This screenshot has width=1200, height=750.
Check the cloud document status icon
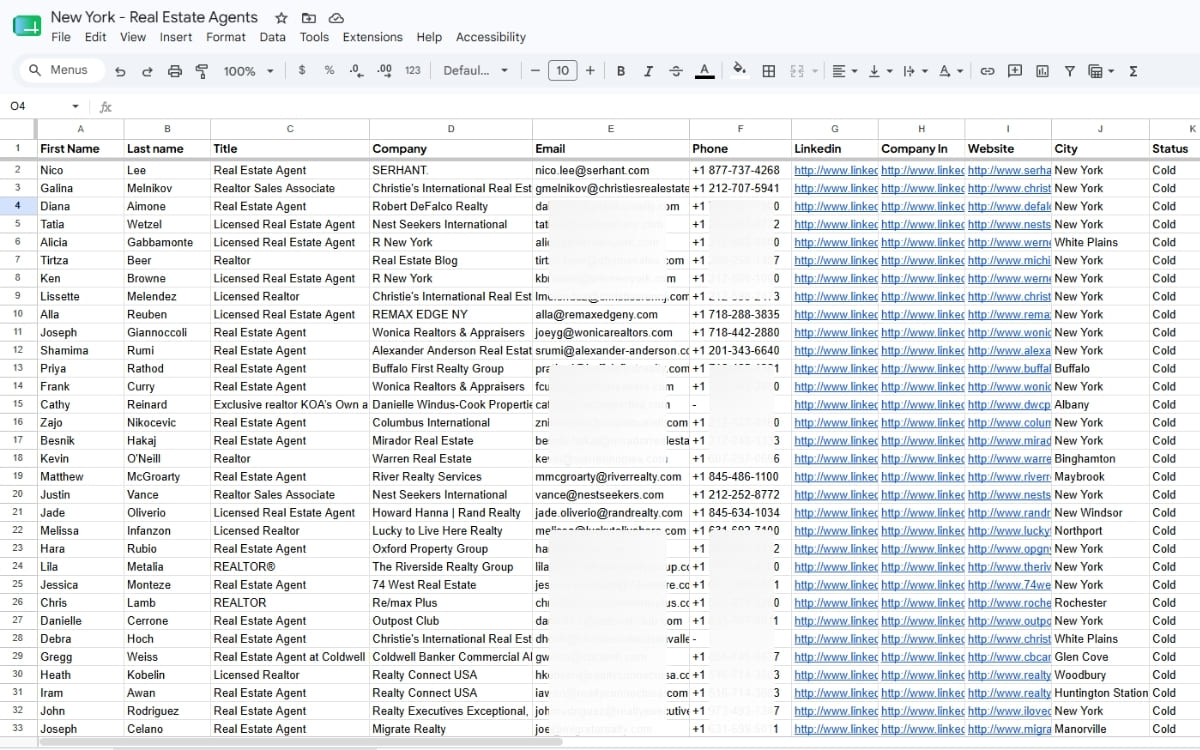pyautogui.click(x=336, y=18)
